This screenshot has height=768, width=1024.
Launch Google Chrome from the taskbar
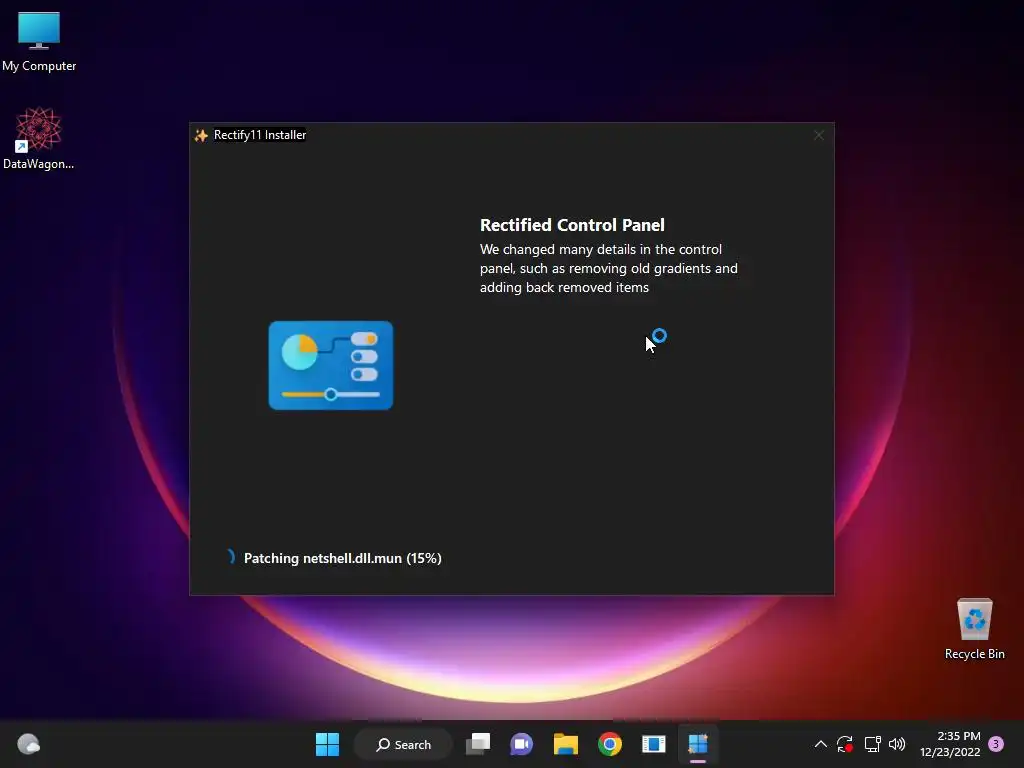coord(609,744)
